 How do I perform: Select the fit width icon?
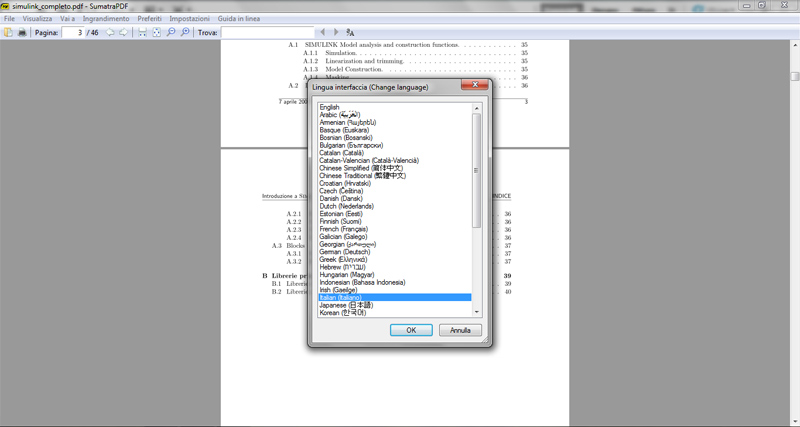coord(142,32)
